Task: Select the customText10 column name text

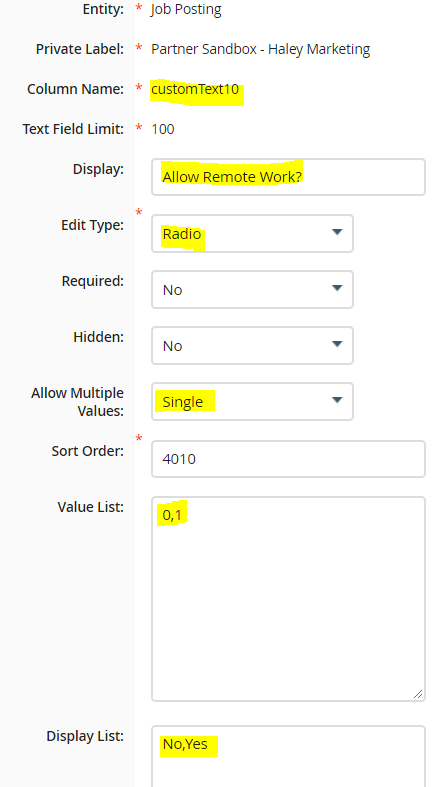Action: (195, 89)
